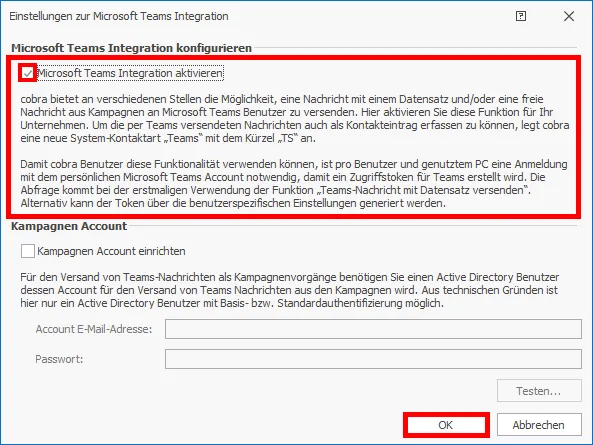This screenshot has width=593, height=445.
Task: Cancel the dialog with Abbrechen
Action: pyautogui.click(x=539, y=425)
